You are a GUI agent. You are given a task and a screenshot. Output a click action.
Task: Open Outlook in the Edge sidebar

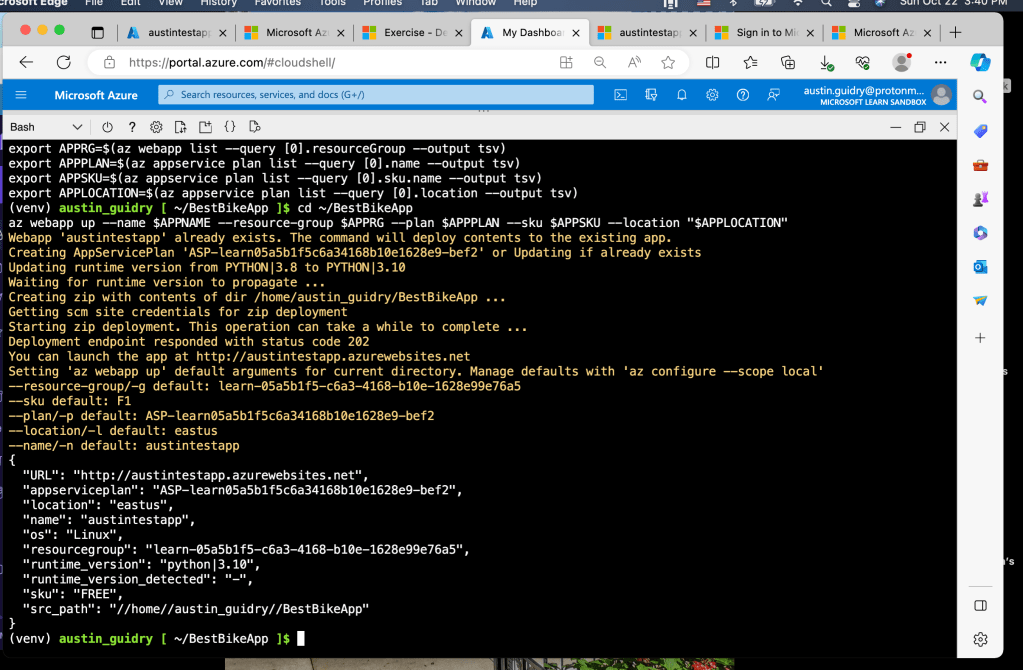click(x=980, y=267)
